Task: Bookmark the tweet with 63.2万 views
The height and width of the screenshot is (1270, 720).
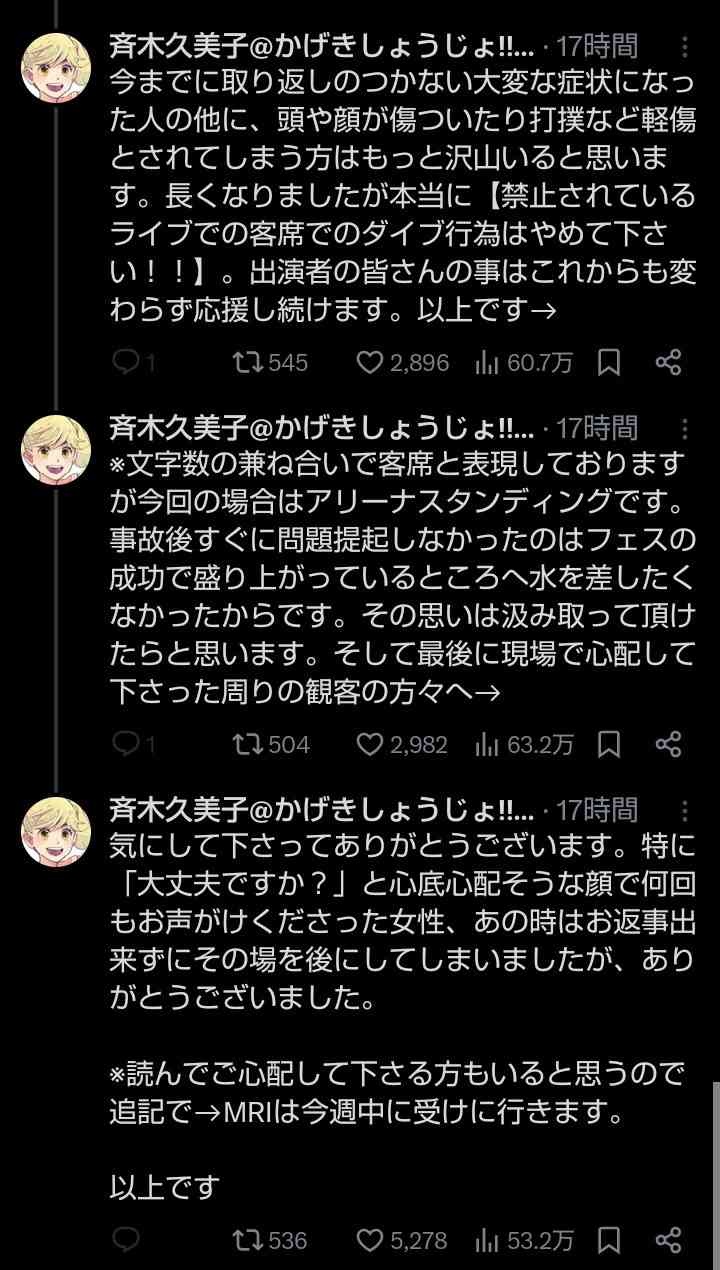Action: [608, 744]
